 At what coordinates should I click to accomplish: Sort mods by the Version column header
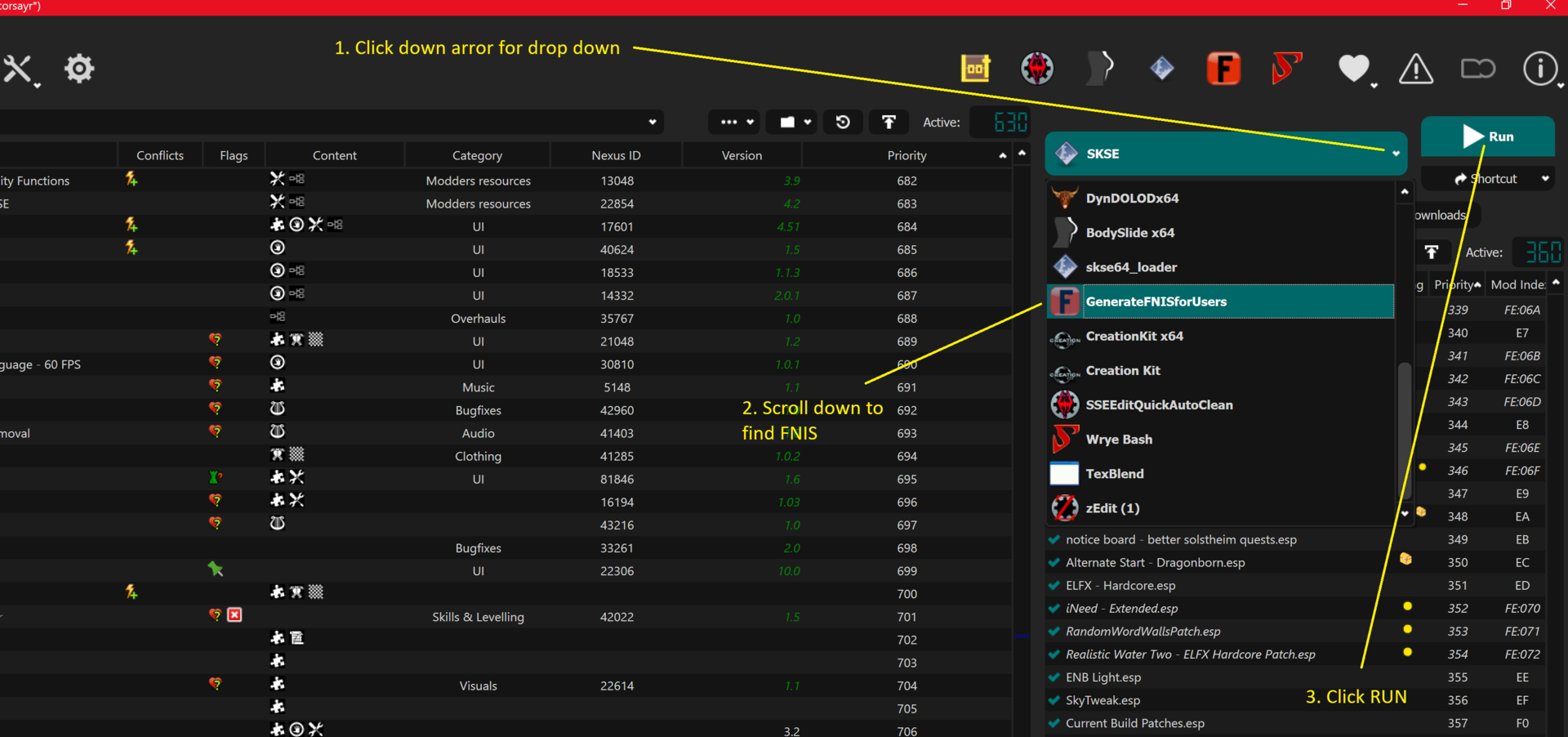coord(742,155)
